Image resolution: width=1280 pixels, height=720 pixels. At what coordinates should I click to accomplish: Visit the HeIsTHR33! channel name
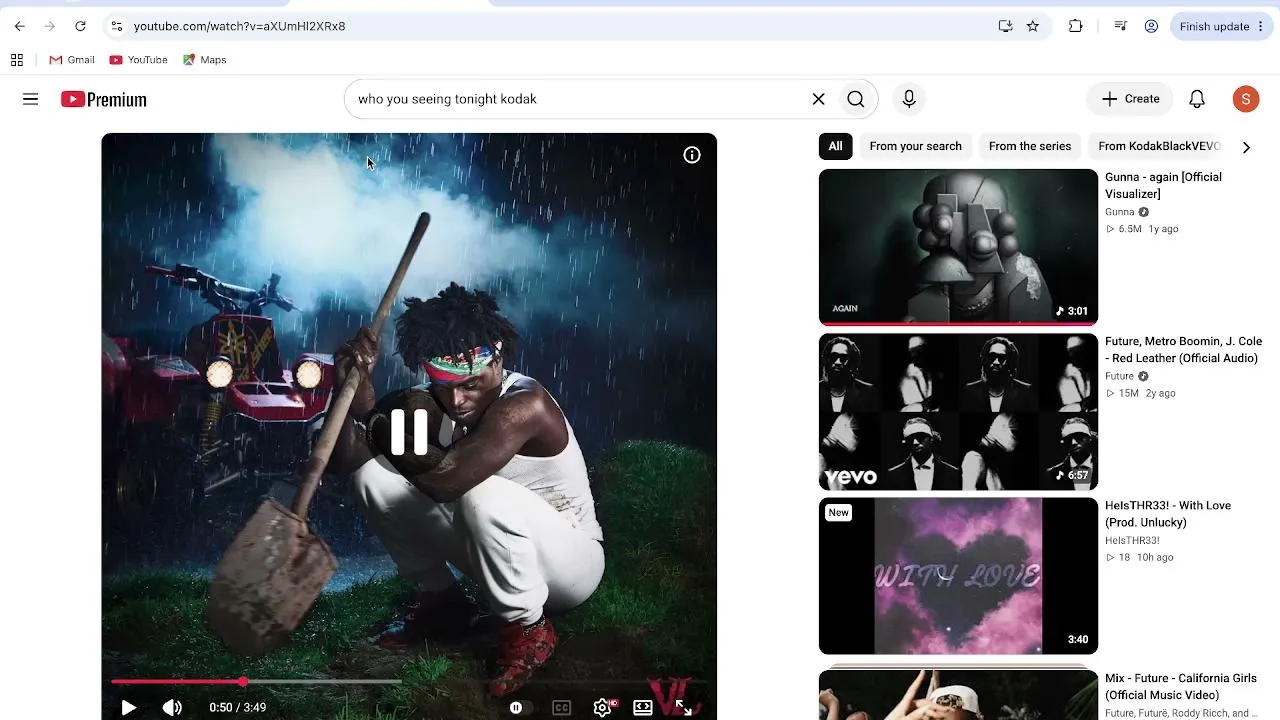click(x=1132, y=540)
